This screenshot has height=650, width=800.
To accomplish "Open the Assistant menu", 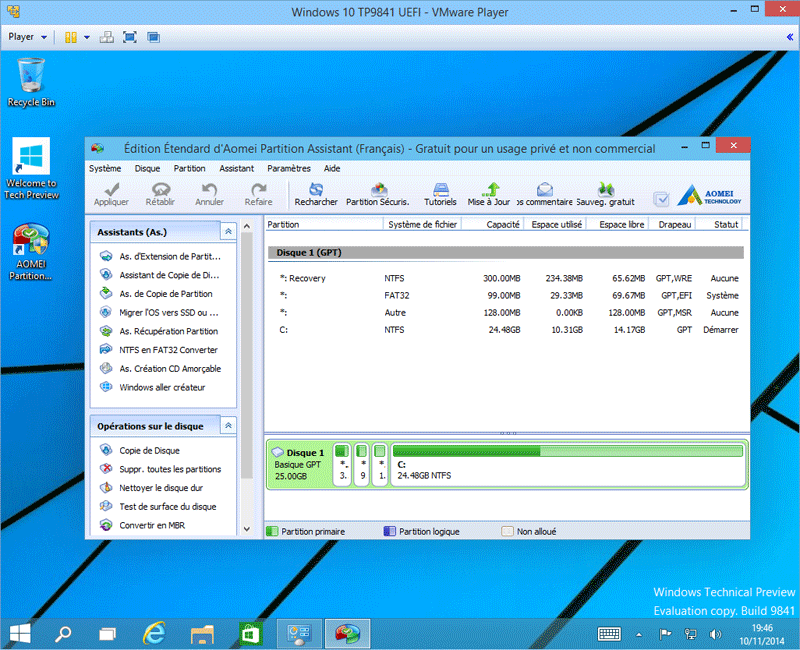I will click(x=237, y=168).
